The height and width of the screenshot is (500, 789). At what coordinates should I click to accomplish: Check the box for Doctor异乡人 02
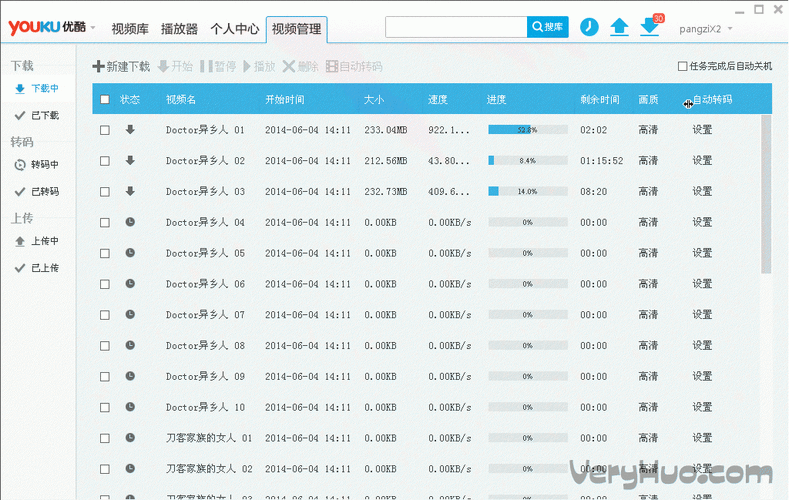105,161
